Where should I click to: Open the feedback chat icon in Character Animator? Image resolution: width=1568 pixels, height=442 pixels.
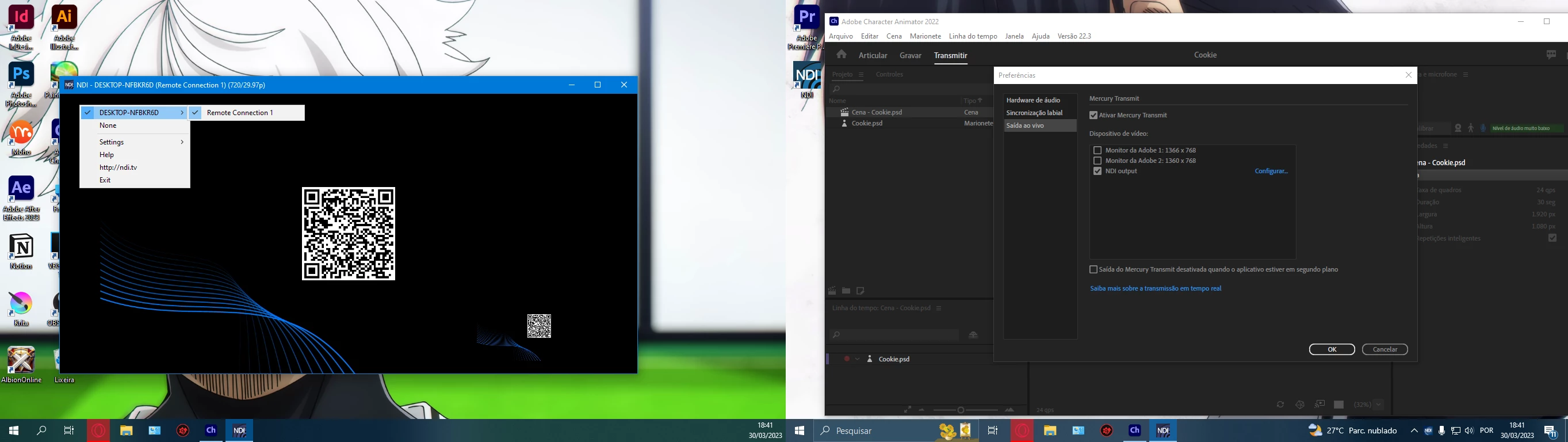click(x=1551, y=55)
